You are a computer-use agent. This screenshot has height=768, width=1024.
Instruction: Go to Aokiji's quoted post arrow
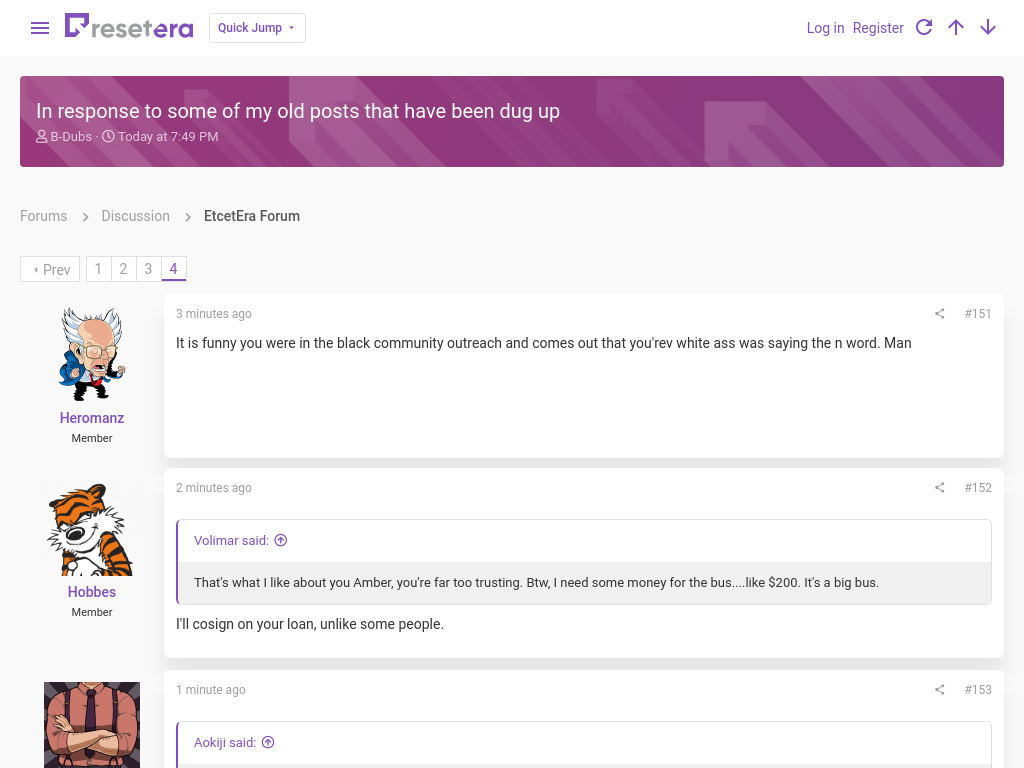pos(268,743)
